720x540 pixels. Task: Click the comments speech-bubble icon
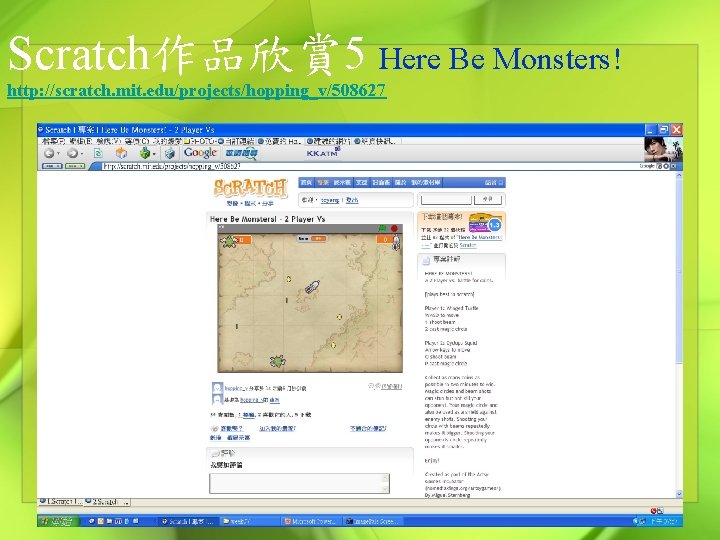pyautogui.click(x=214, y=454)
